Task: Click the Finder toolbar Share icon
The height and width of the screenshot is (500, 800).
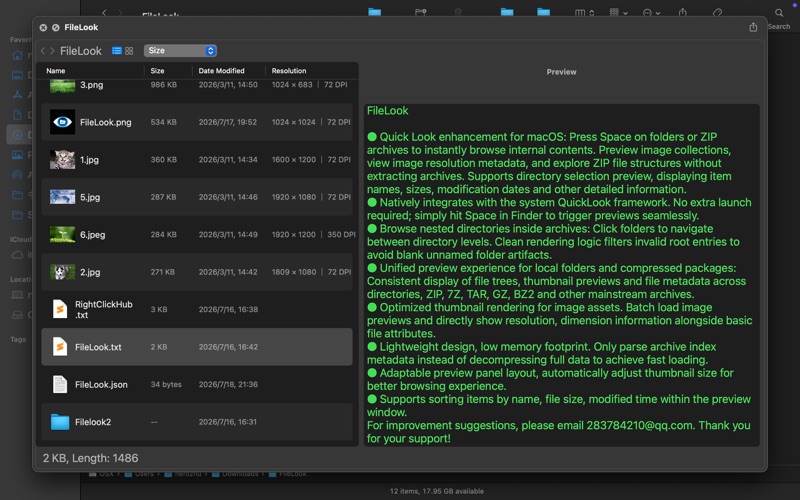Action: (683, 12)
